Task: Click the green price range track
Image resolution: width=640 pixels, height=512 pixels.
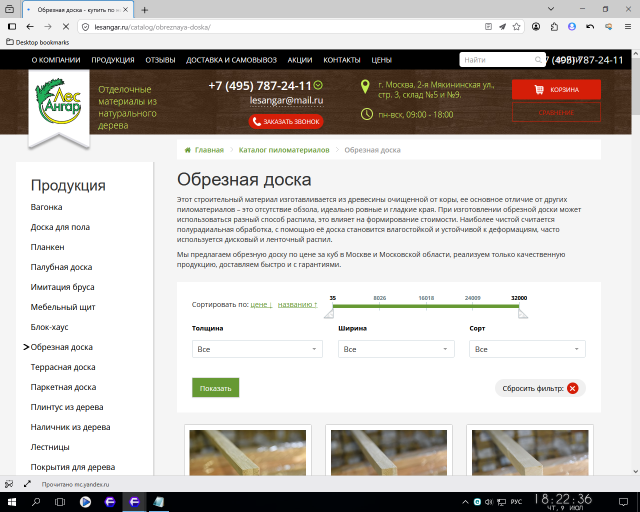Action: pos(426,306)
